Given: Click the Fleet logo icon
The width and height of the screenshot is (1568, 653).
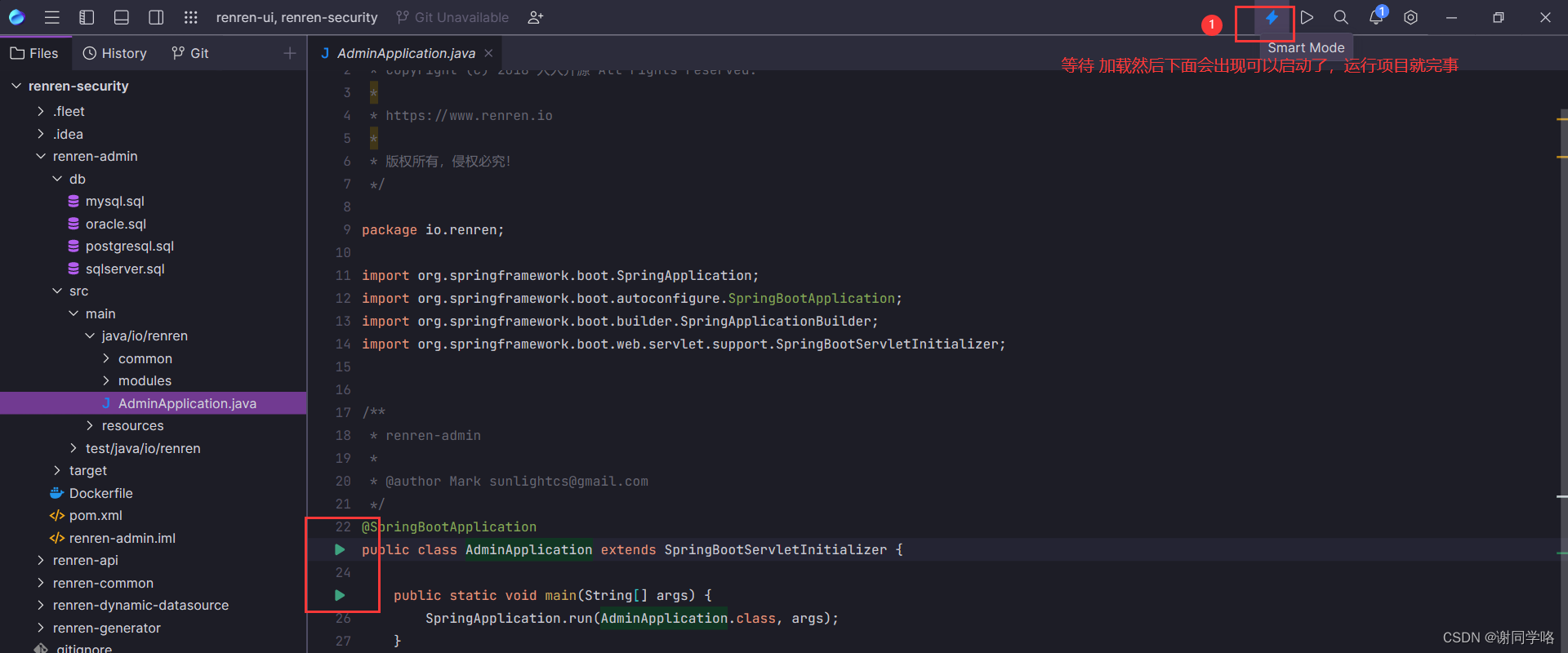Looking at the screenshot, I should pos(16,17).
